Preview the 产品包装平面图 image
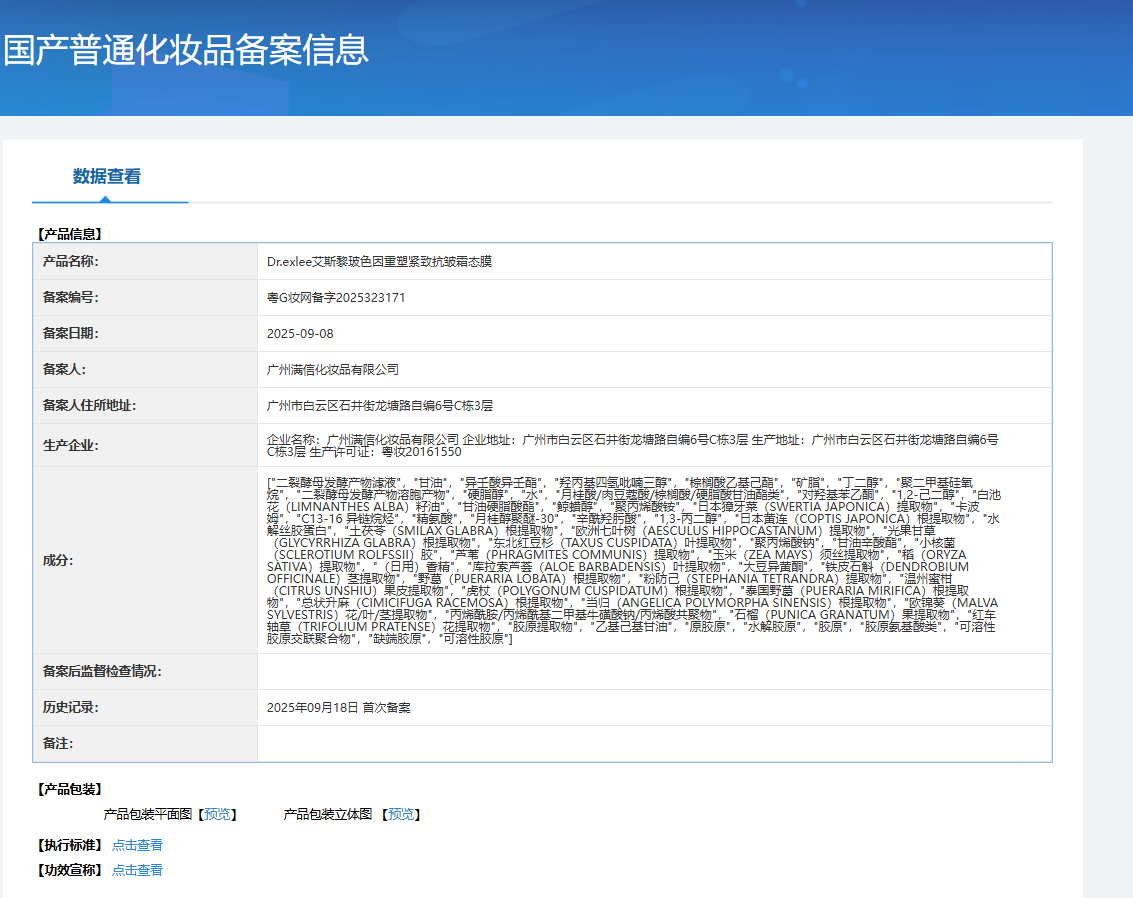Screen dimensions: 1133x898 pyautogui.click(x=217, y=814)
